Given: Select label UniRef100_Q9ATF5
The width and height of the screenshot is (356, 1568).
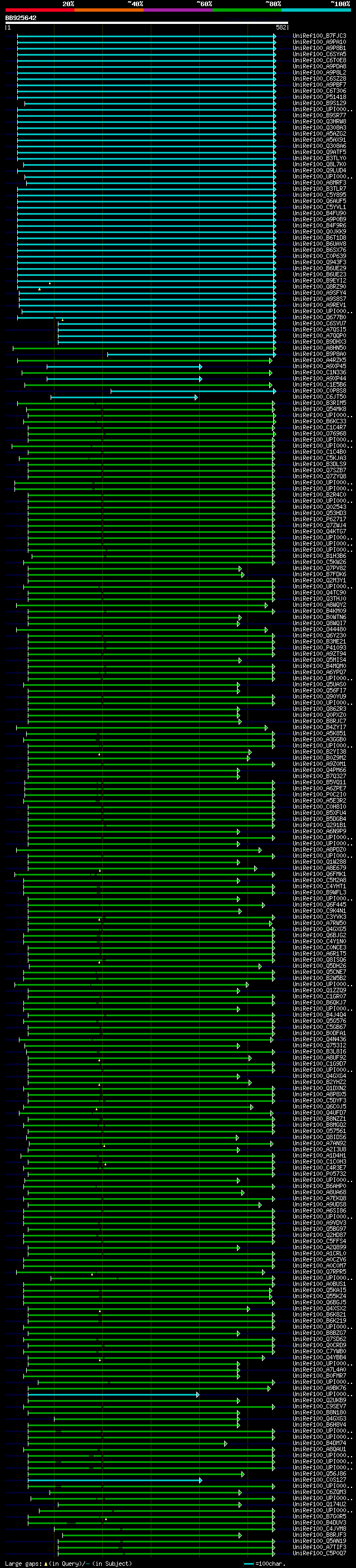Looking at the screenshot, I should click(x=319, y=152).
